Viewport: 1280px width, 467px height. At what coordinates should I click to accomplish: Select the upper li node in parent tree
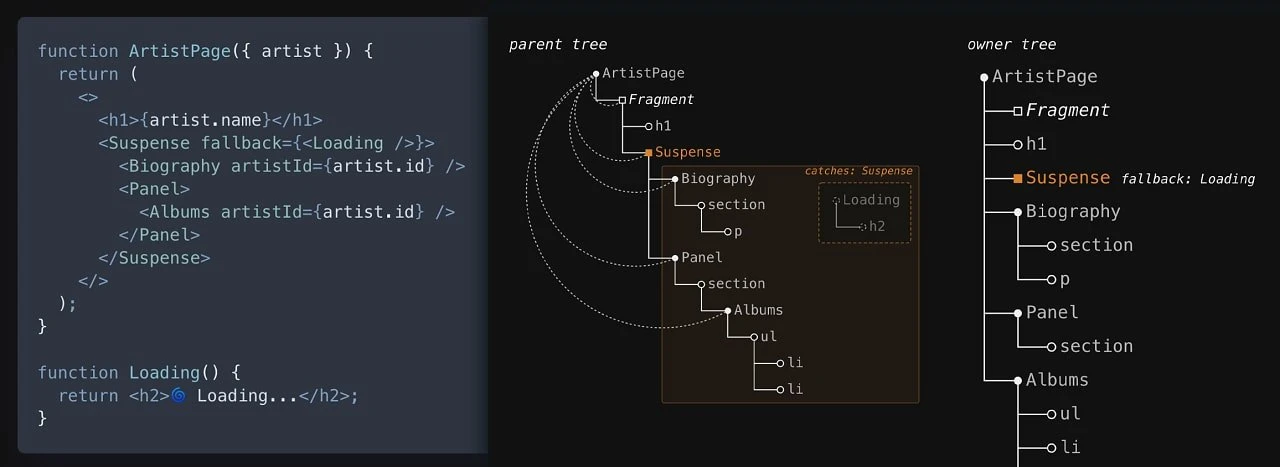[794, 363]
